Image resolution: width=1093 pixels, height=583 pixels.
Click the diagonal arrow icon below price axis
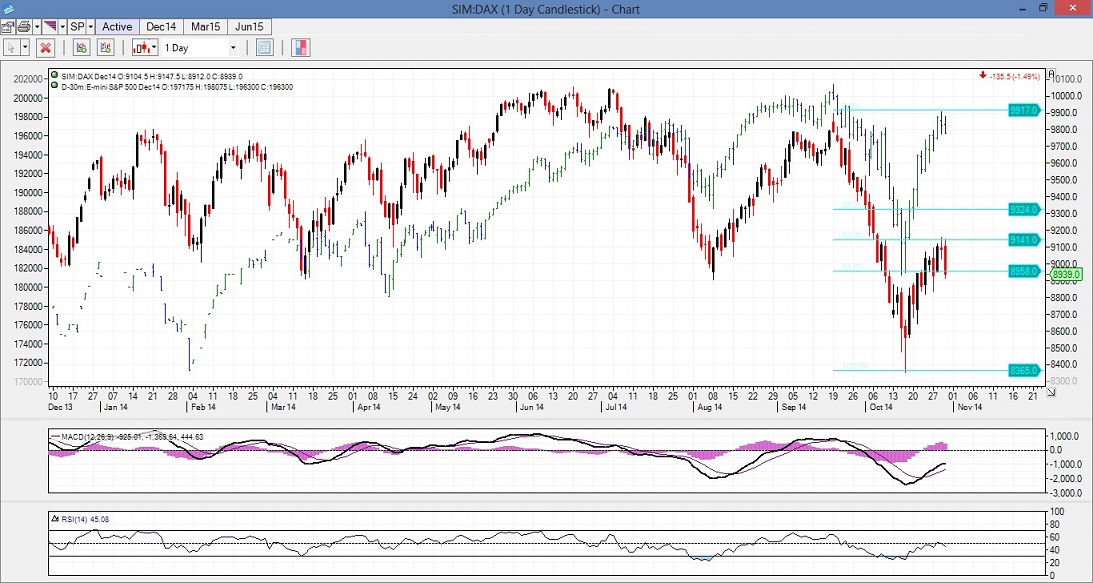(1051, 392)
